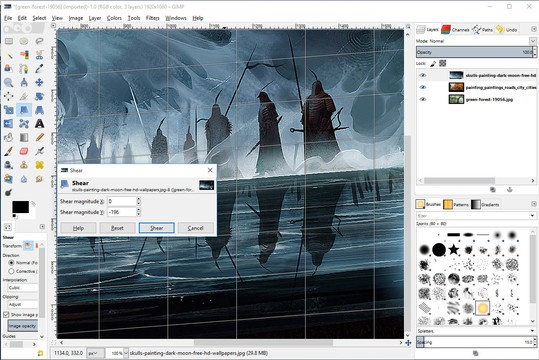Select the Foreground Select tool
Viewport: 539px width, 360px height.
point(9,69)
